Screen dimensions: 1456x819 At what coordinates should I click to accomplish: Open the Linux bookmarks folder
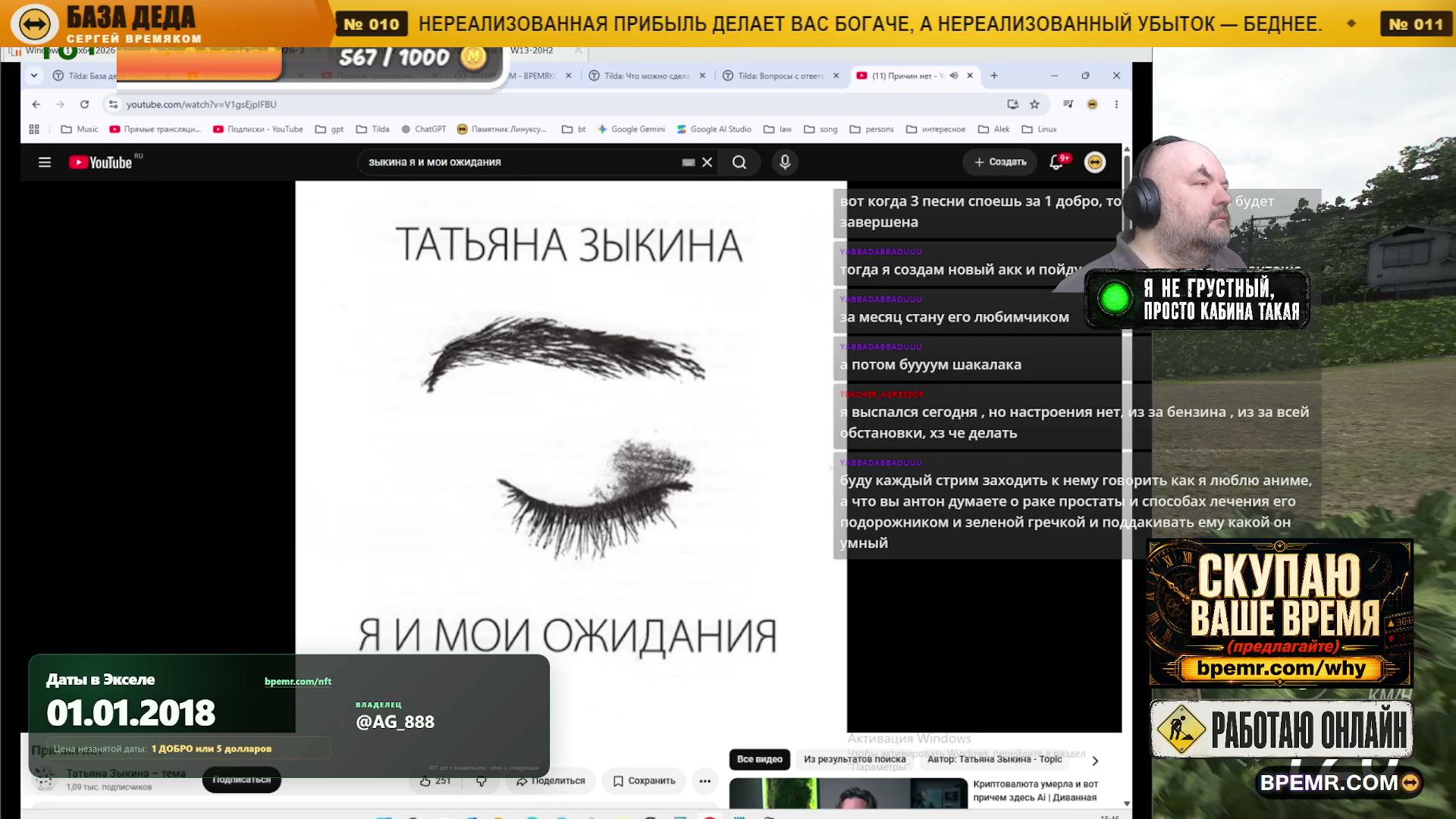(1040, 130)
